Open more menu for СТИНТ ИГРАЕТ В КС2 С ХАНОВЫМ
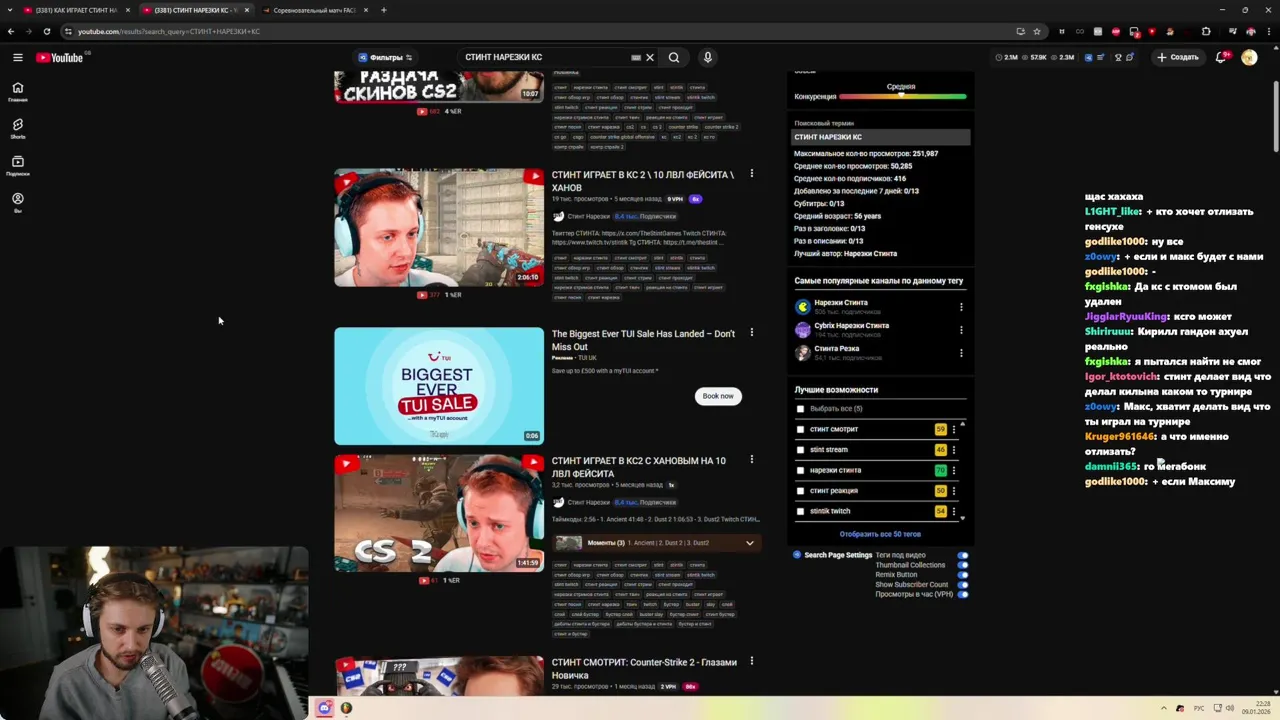 (x=751, y=460)
